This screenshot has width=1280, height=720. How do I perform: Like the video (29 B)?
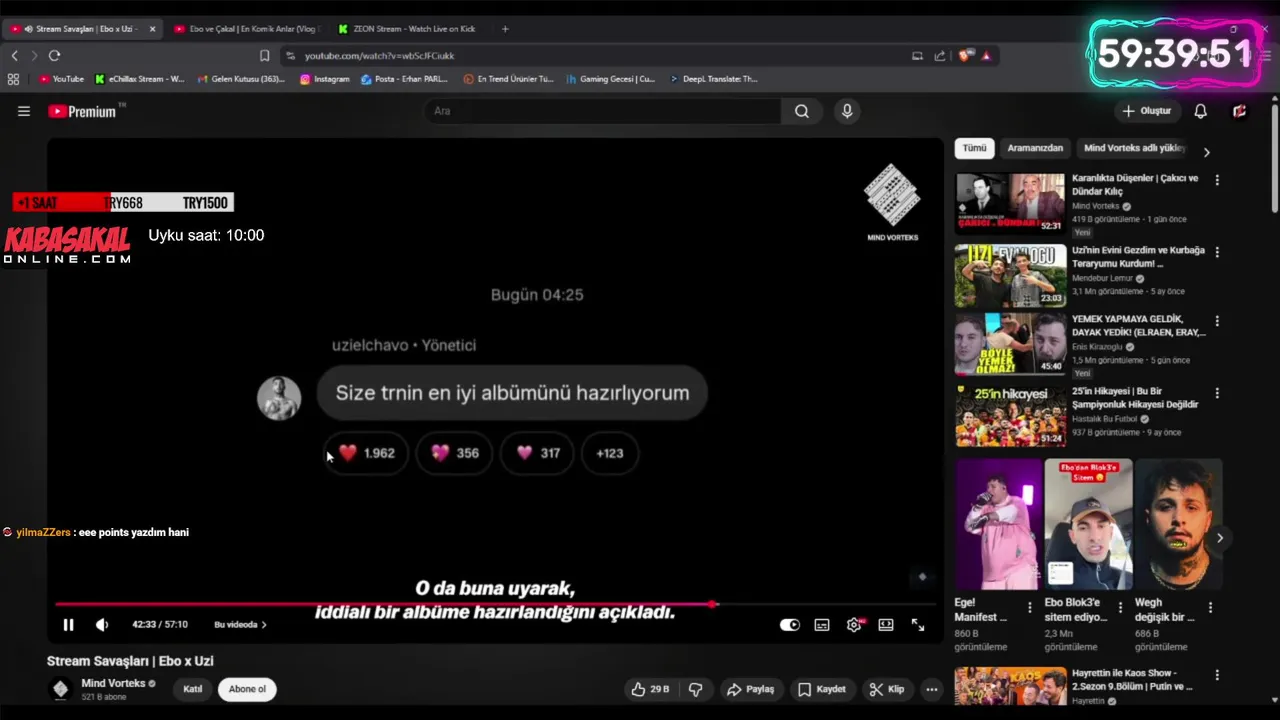click(650, 689)
